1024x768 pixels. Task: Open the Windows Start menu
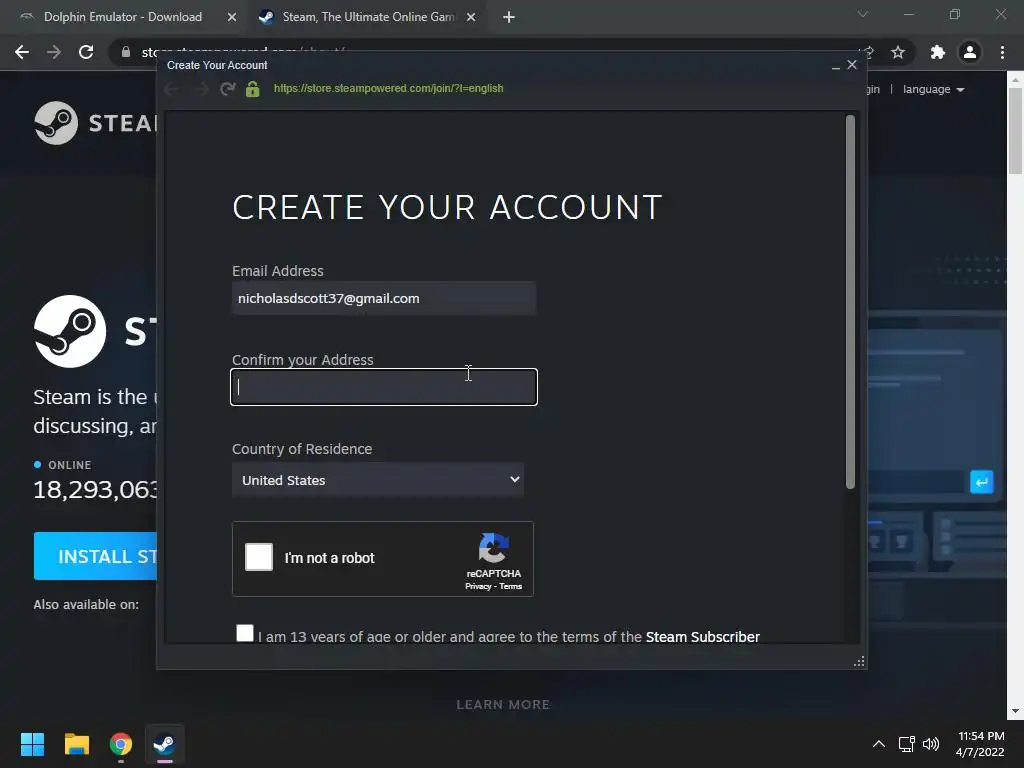tap(32, 744)
